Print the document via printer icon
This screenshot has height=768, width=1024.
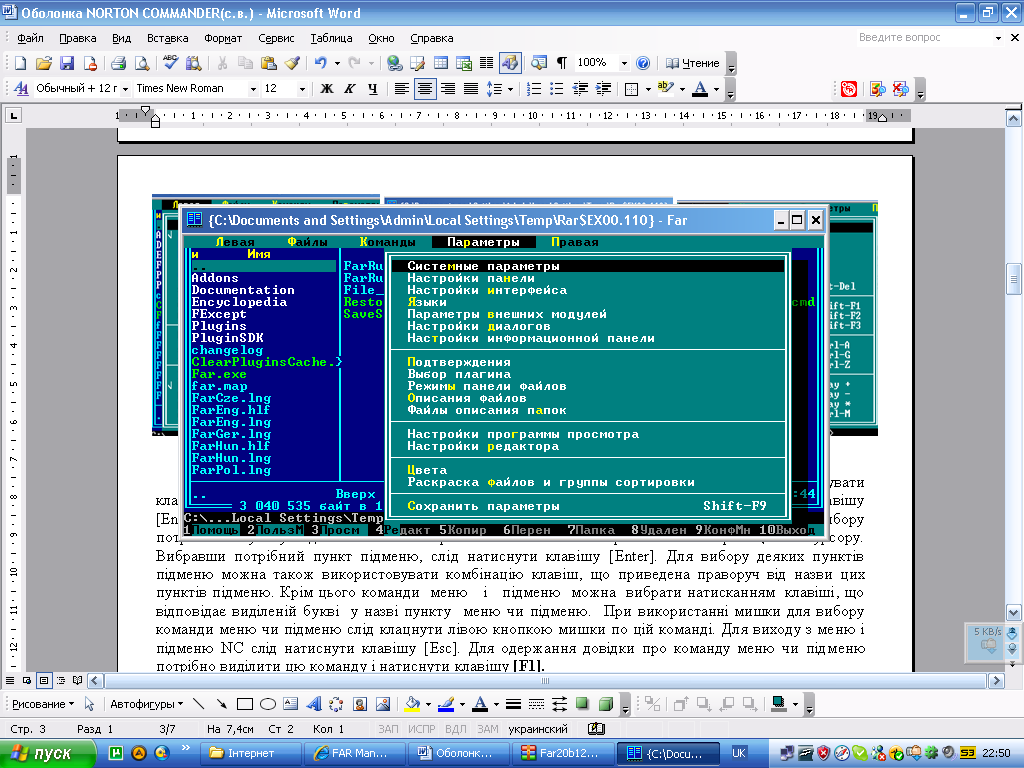point(118,63)
